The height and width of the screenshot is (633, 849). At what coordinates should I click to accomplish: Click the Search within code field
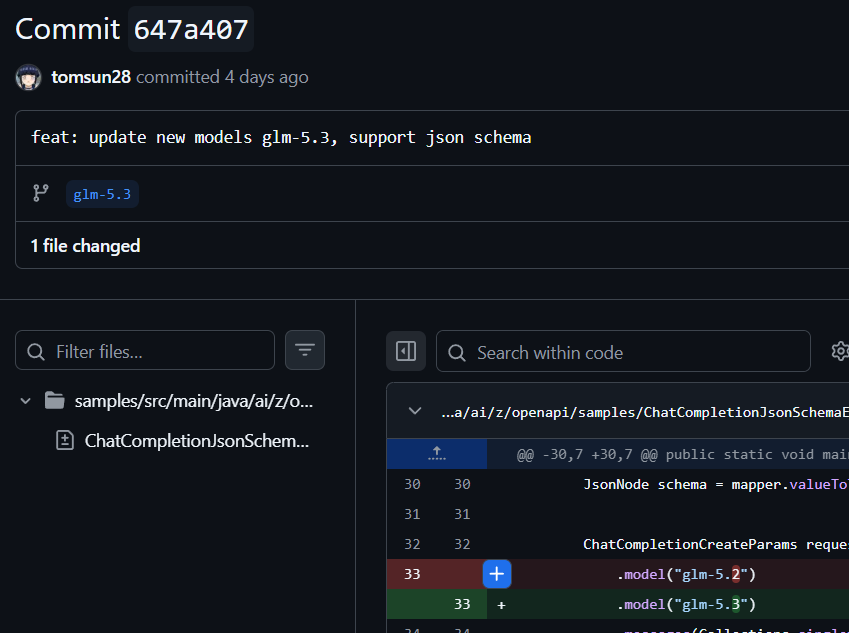click(x=623, y=351)
